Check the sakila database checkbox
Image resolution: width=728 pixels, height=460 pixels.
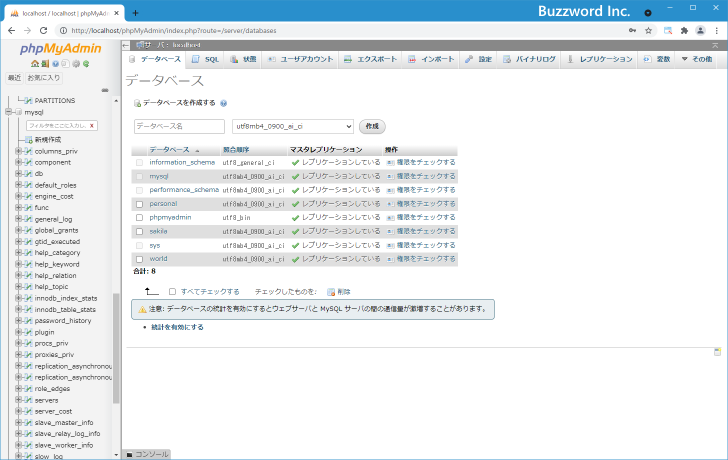click(139, 232)
